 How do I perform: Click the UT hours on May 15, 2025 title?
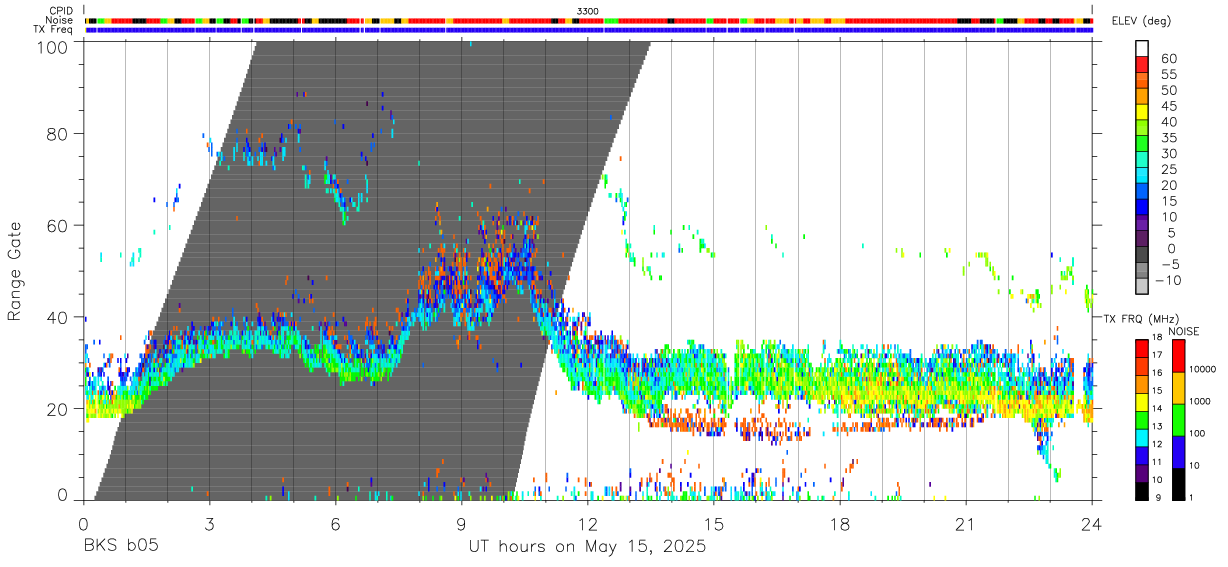[588, 547]
